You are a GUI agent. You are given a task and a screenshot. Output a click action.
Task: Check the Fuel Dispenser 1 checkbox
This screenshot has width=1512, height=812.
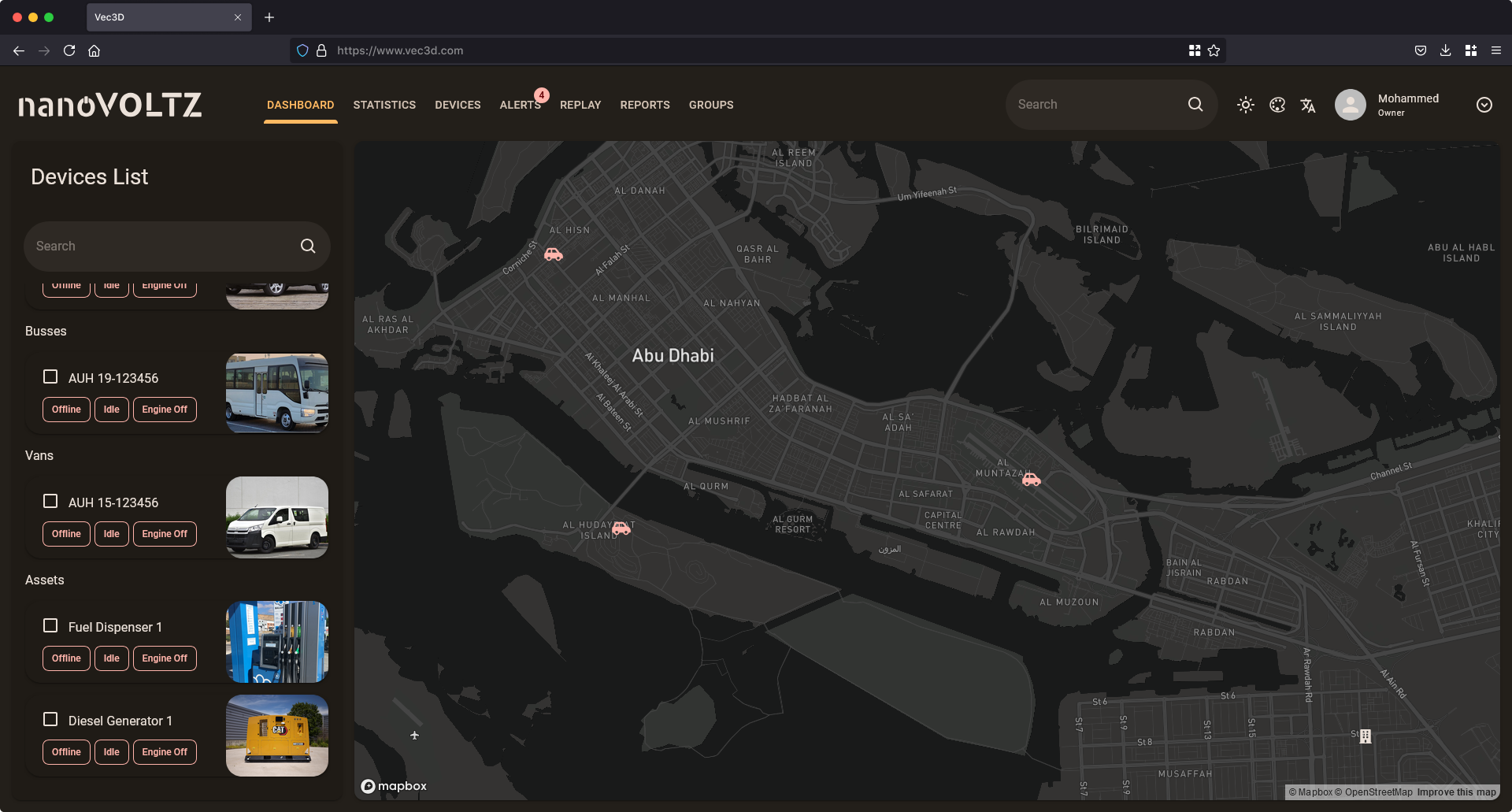[x=50, y=625]
